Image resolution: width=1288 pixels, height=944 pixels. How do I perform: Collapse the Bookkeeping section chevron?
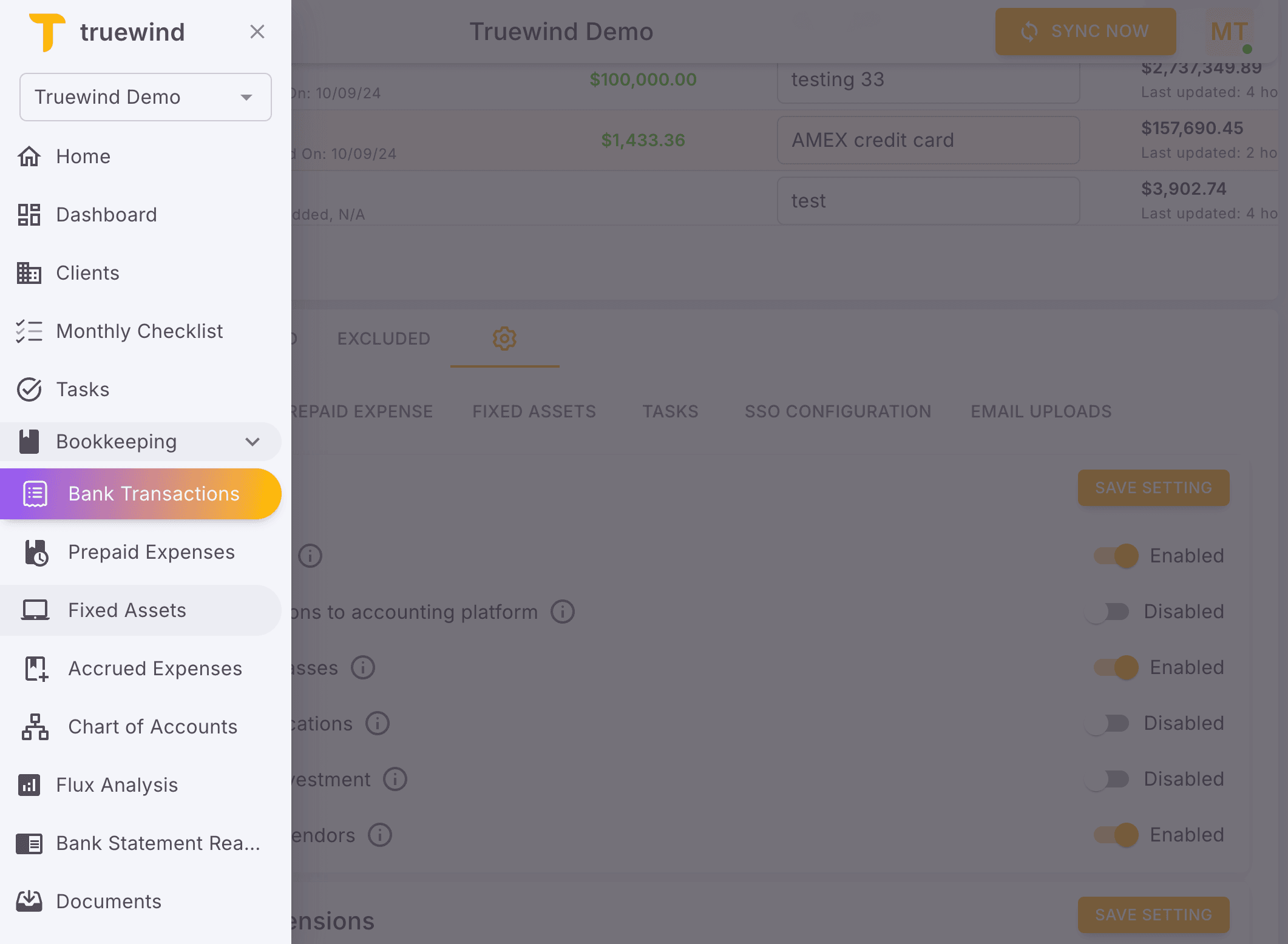click(253, 442)
